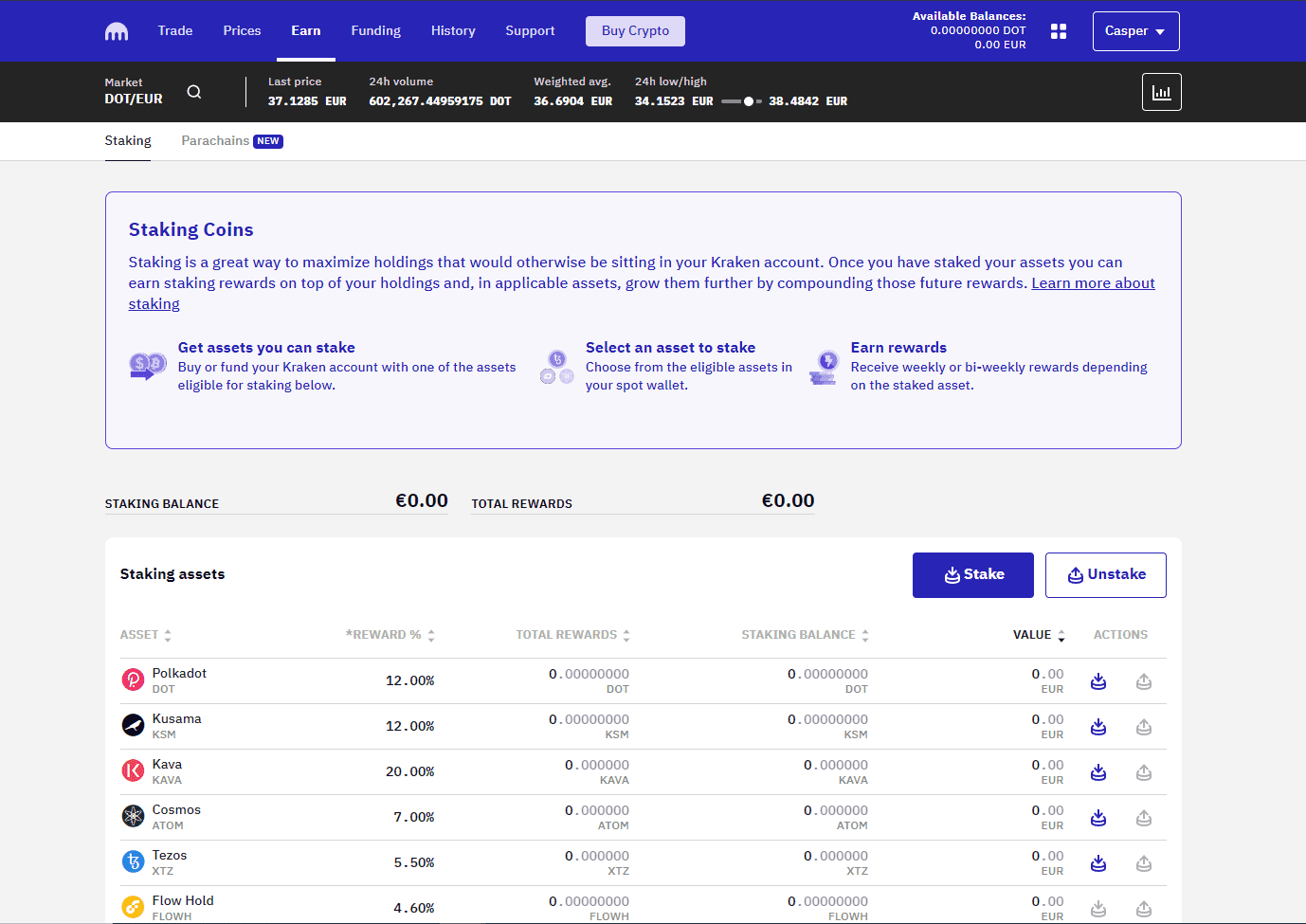1306x924 pixels.
Task: Click stake icon in Flow Hold row
Action: pyautogui.click(x=1098, y=909)
